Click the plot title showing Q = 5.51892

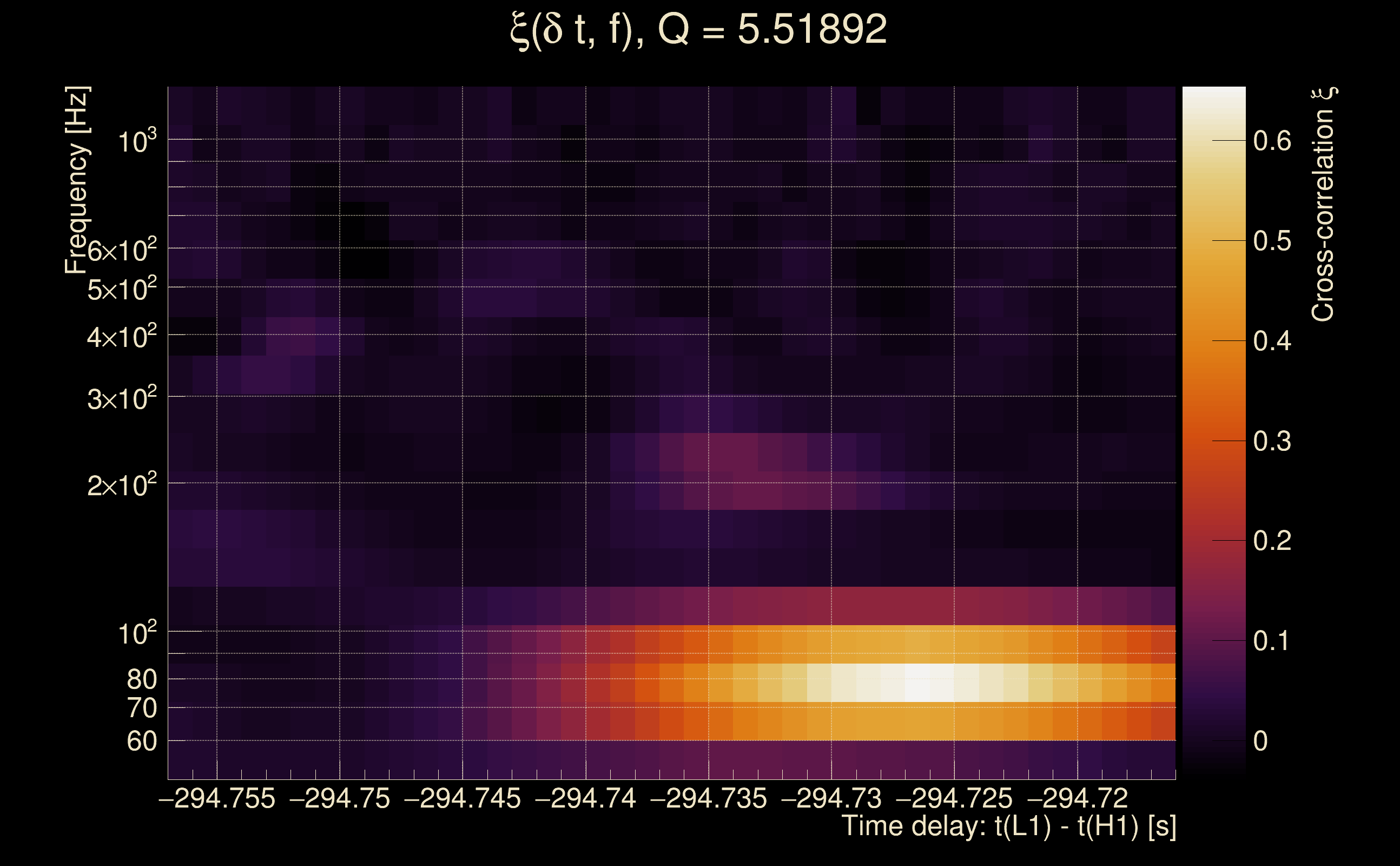[x=698, y=30]
